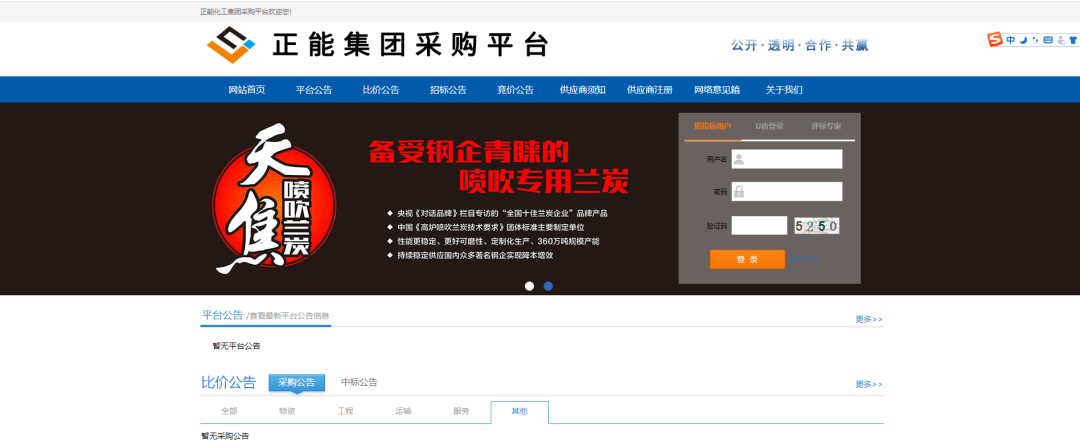Screen dimensions: 1080x440
Task: Click 暂无平台公告 text
Action: click(x=236, y=346)
